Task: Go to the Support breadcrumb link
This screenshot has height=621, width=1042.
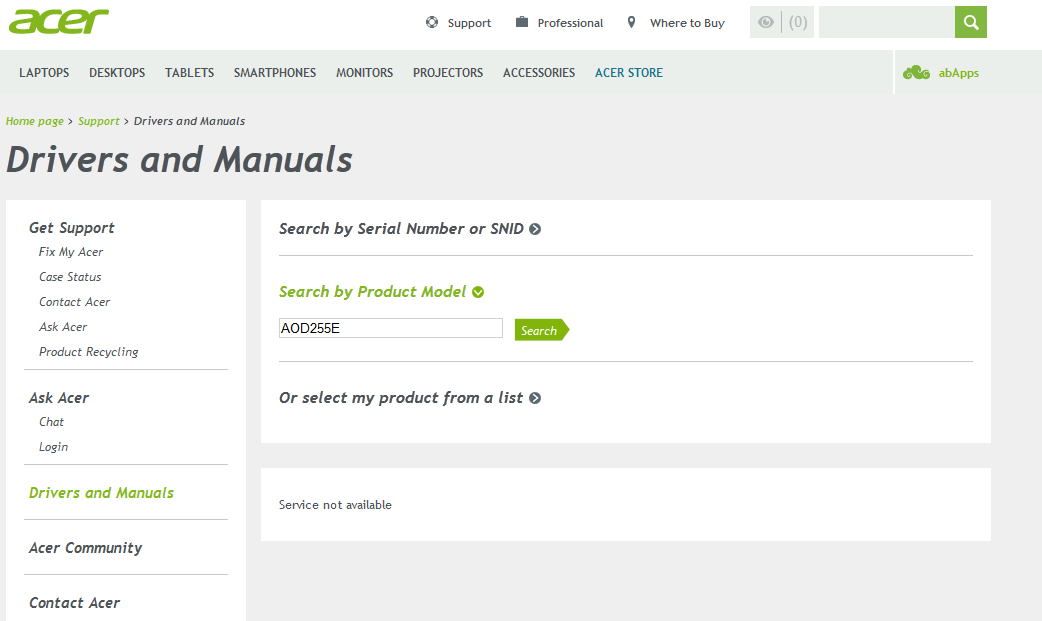Action: coord(98,121)
